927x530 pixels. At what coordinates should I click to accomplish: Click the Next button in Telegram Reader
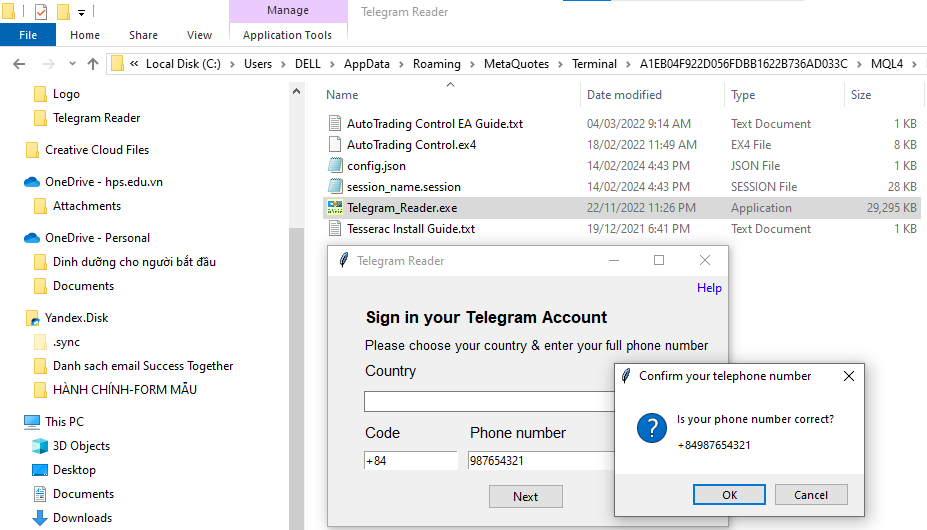point(526,496)
